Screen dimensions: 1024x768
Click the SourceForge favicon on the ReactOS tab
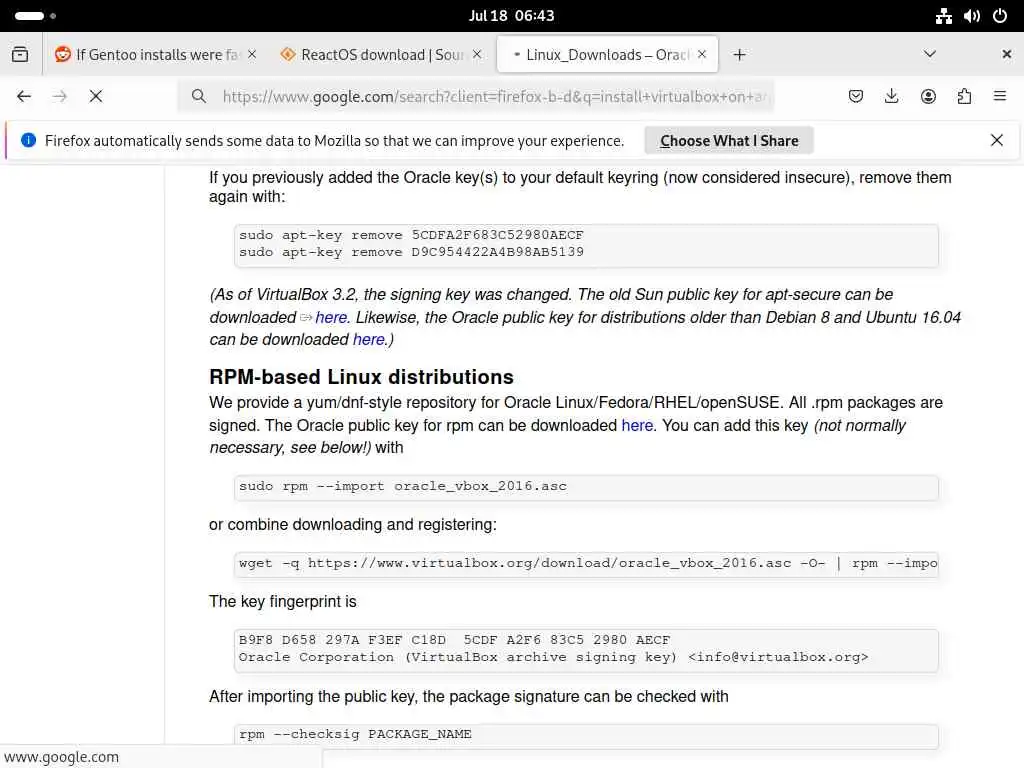pos(287,54)
